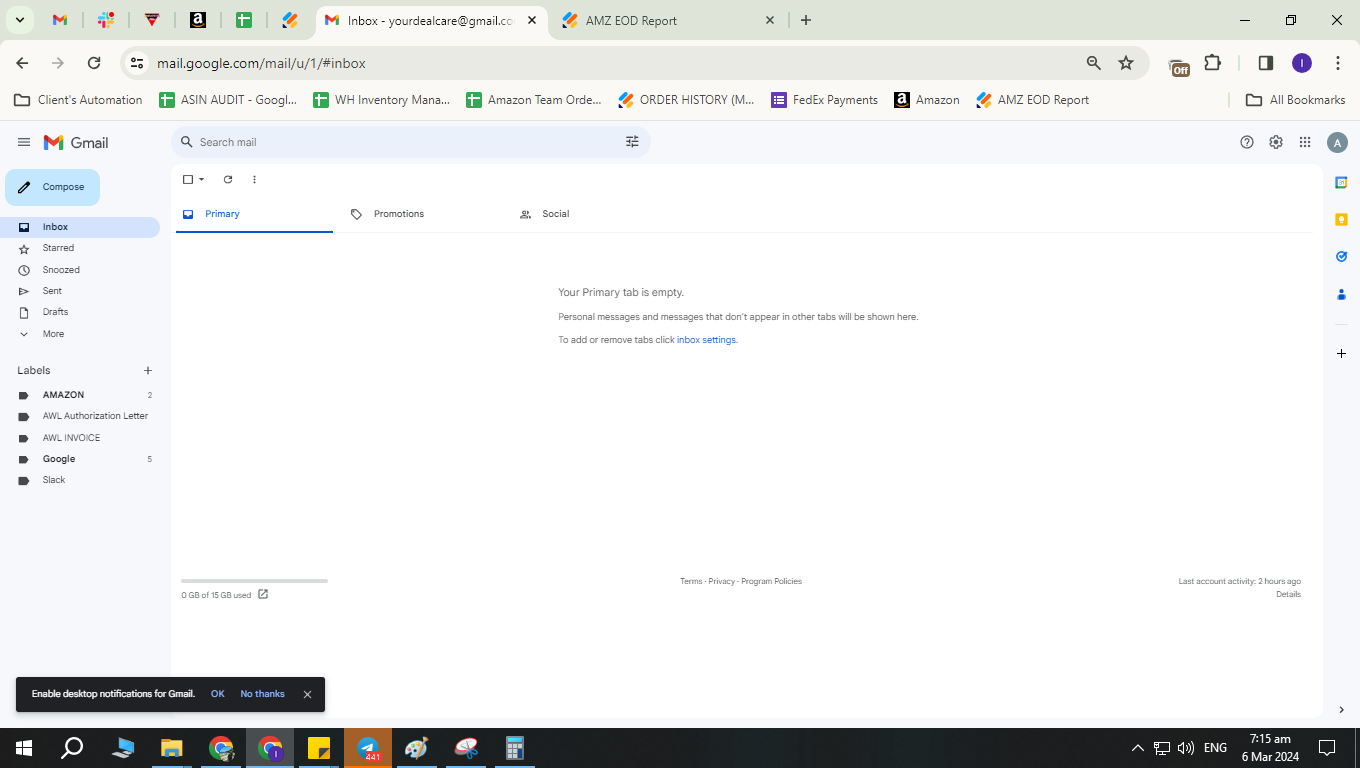This screenshot has width=1360, height=768.
Task: Click the address bar URL
Action: [x=262, y=63]
